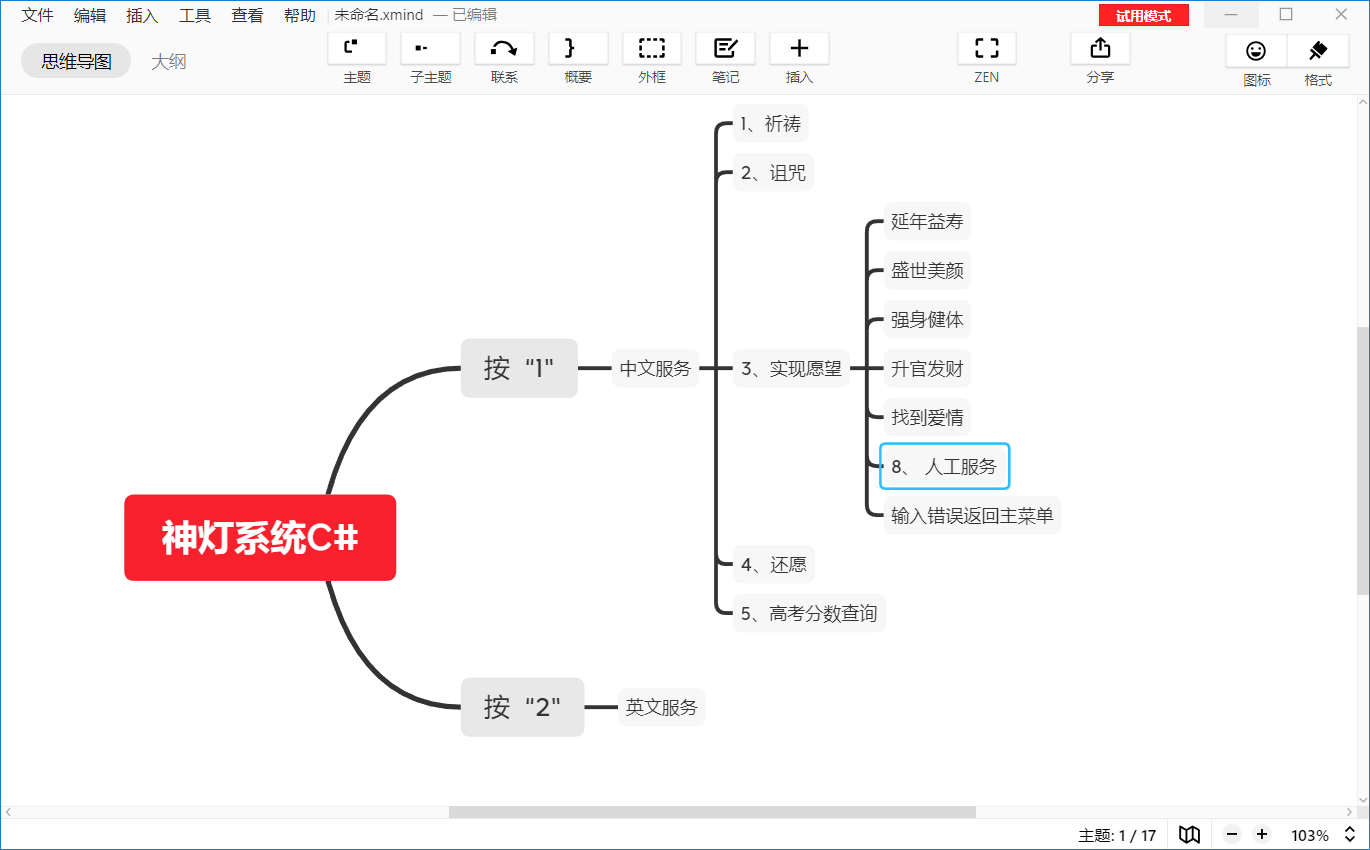Open the 插入 plus toolbar button

pos(799,48)
